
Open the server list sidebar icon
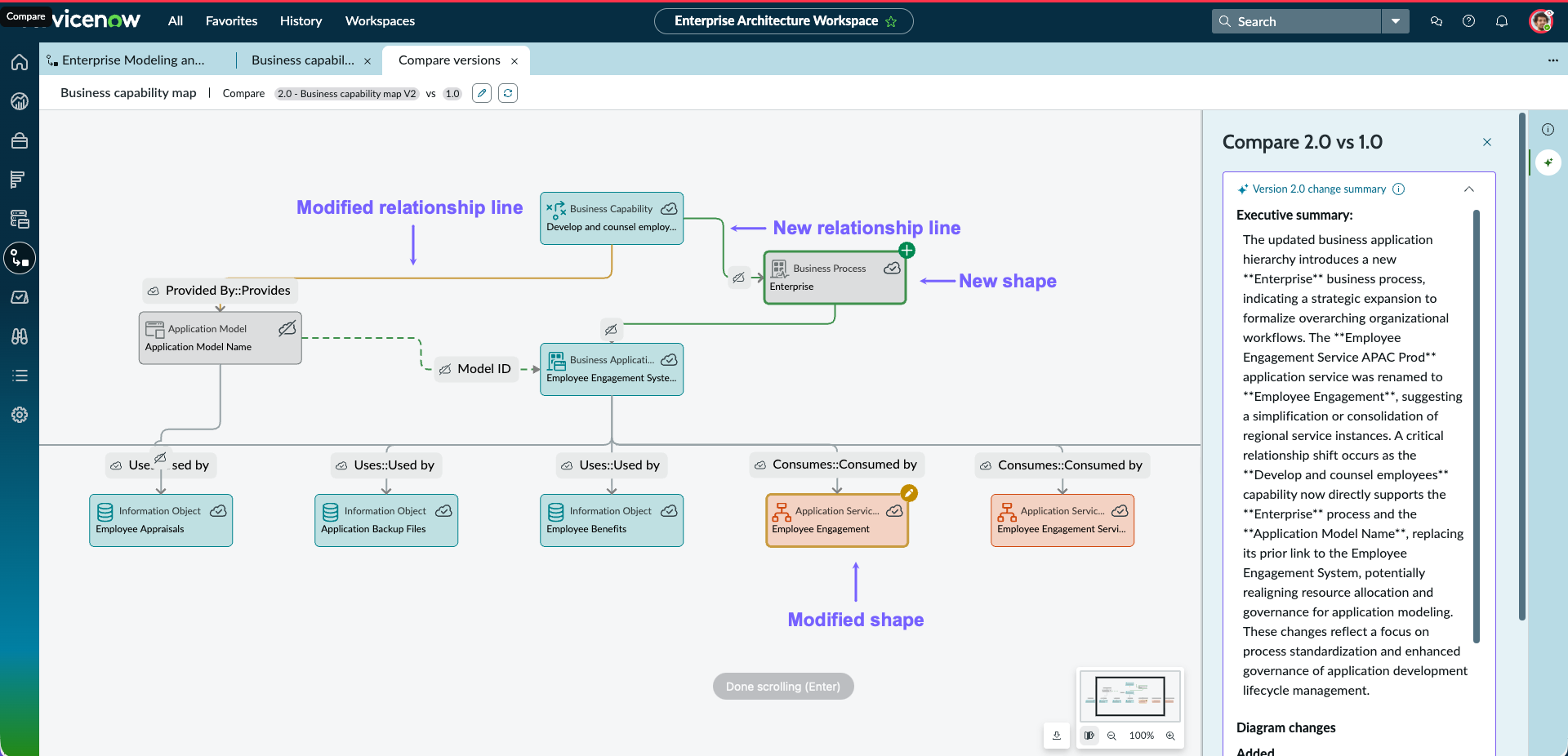point(20,219)
